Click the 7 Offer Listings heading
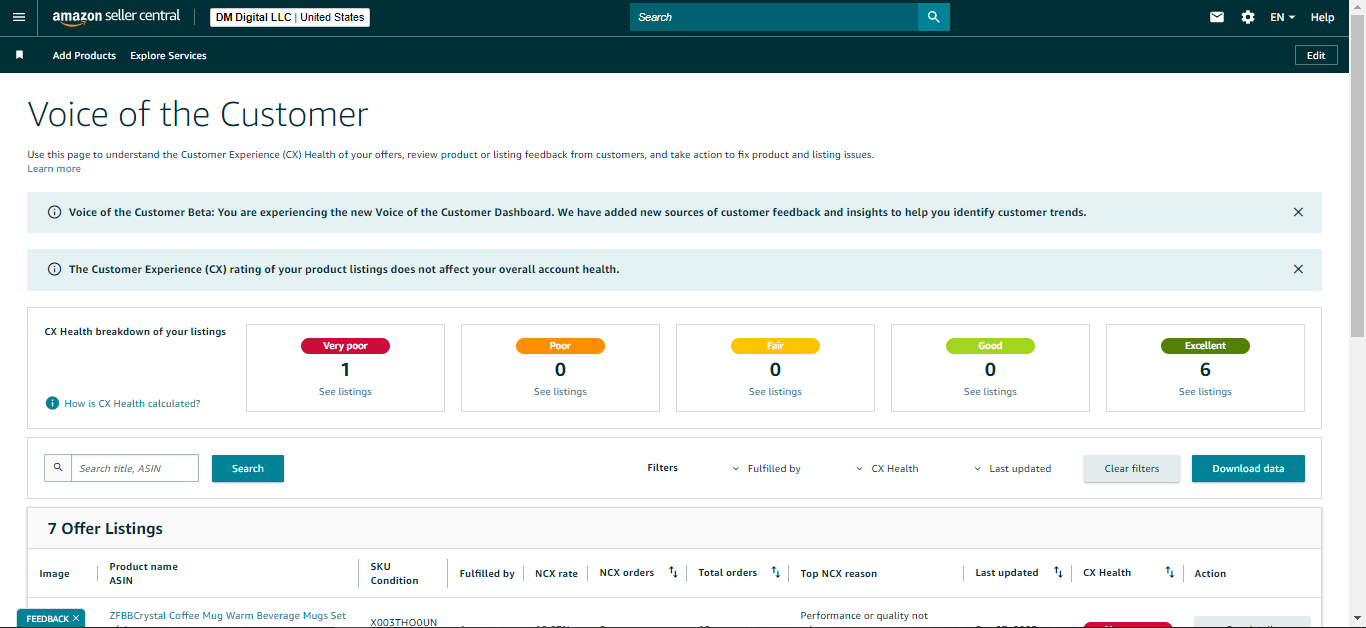The image size is (1366, 628). 105,528
